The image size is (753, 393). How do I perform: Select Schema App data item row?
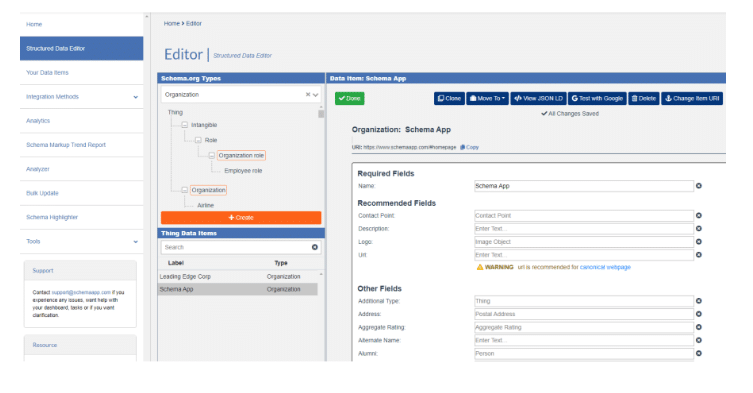[238, 289]
